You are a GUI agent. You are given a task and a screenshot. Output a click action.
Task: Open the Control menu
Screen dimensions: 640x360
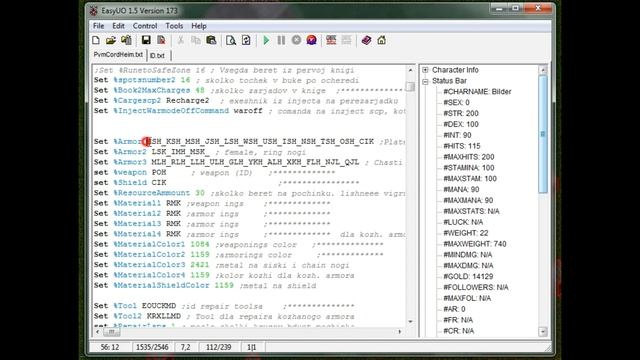[145, 26]
